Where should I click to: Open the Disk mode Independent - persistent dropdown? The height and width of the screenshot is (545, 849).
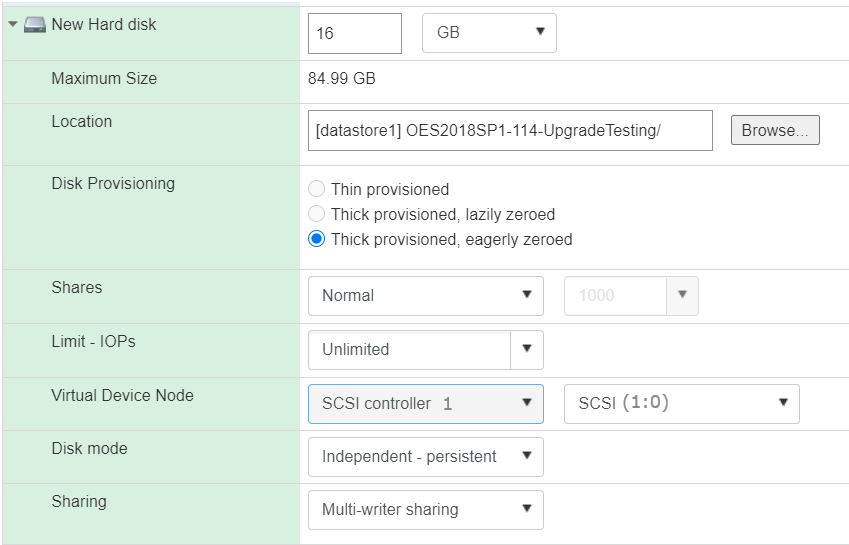tap(425, 456)
